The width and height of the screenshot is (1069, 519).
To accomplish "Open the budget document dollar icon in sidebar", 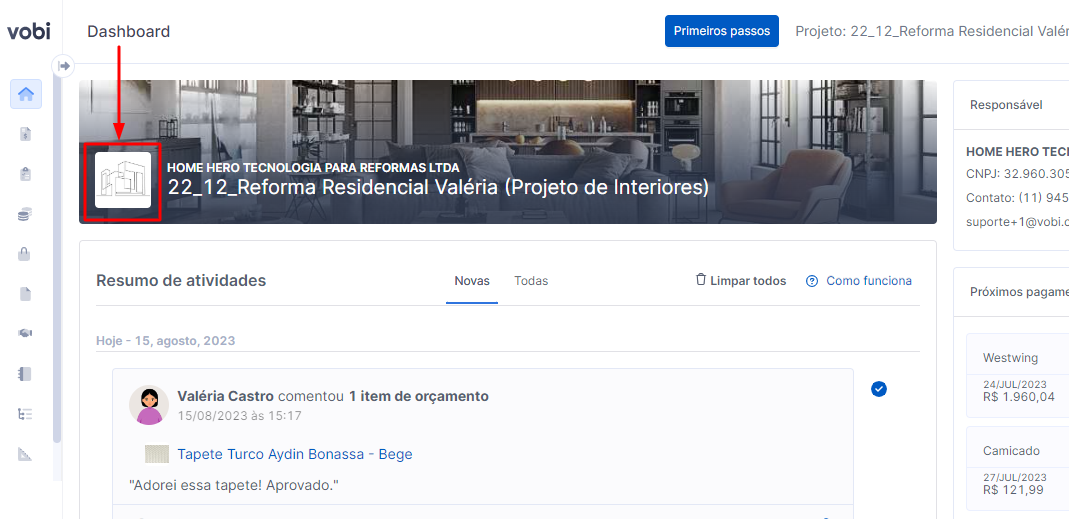I will coord(26,134).
